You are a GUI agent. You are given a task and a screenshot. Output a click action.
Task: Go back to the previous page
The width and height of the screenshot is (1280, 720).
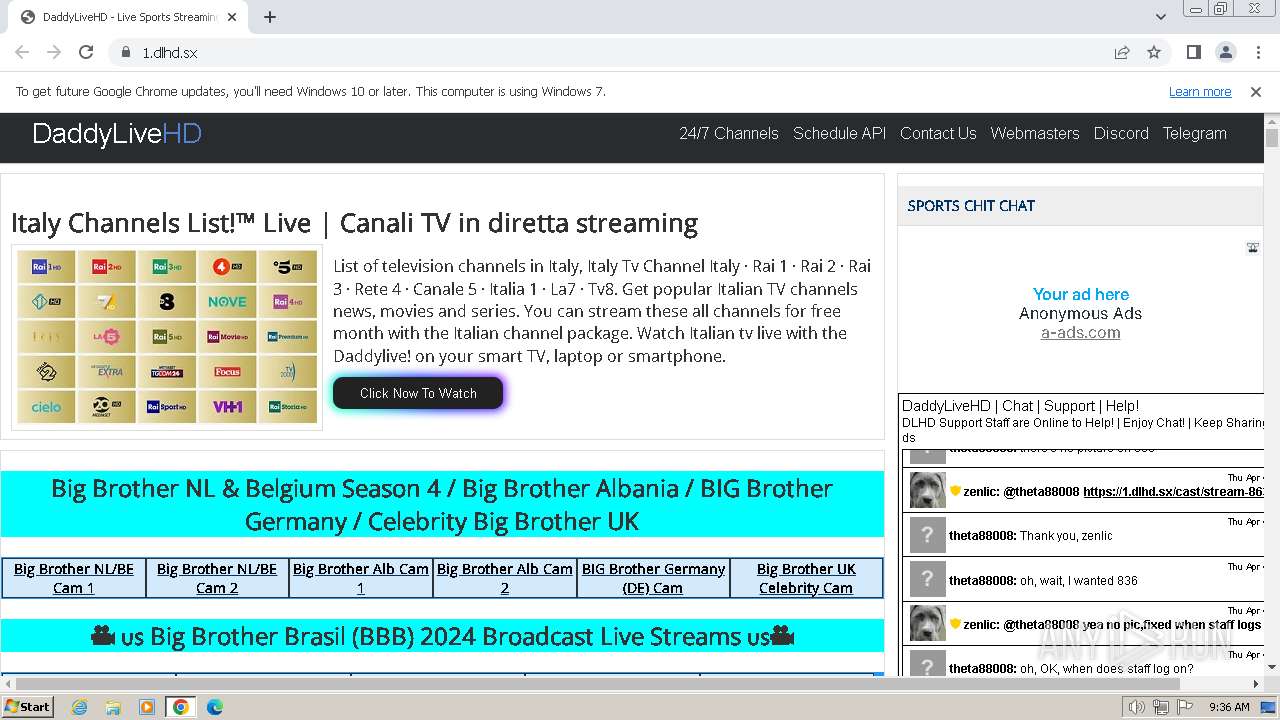point(22,53)
